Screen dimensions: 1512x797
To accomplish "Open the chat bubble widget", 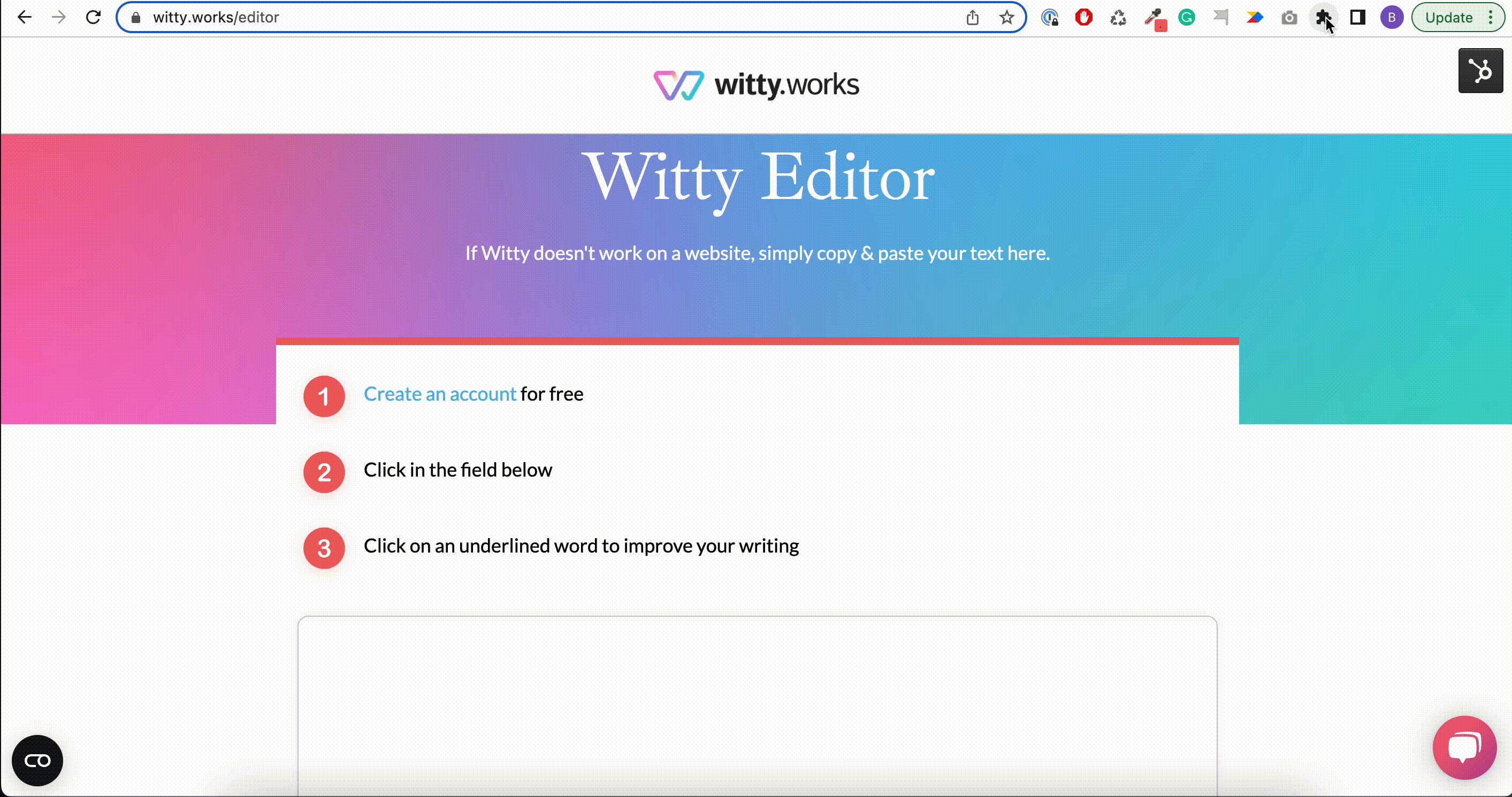I will (1464, 747).
